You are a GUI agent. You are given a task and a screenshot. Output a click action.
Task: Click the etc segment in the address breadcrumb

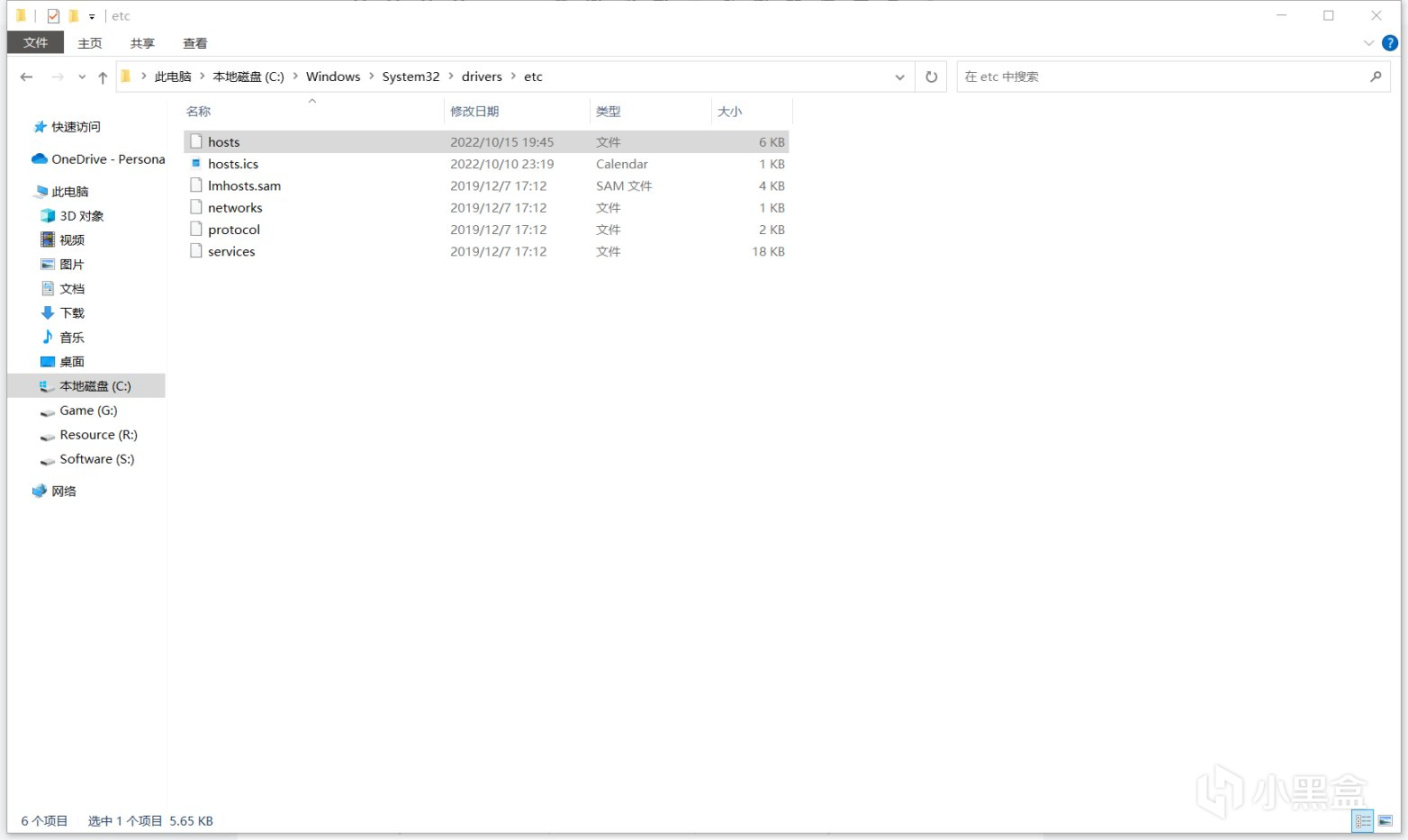[533, 77]
